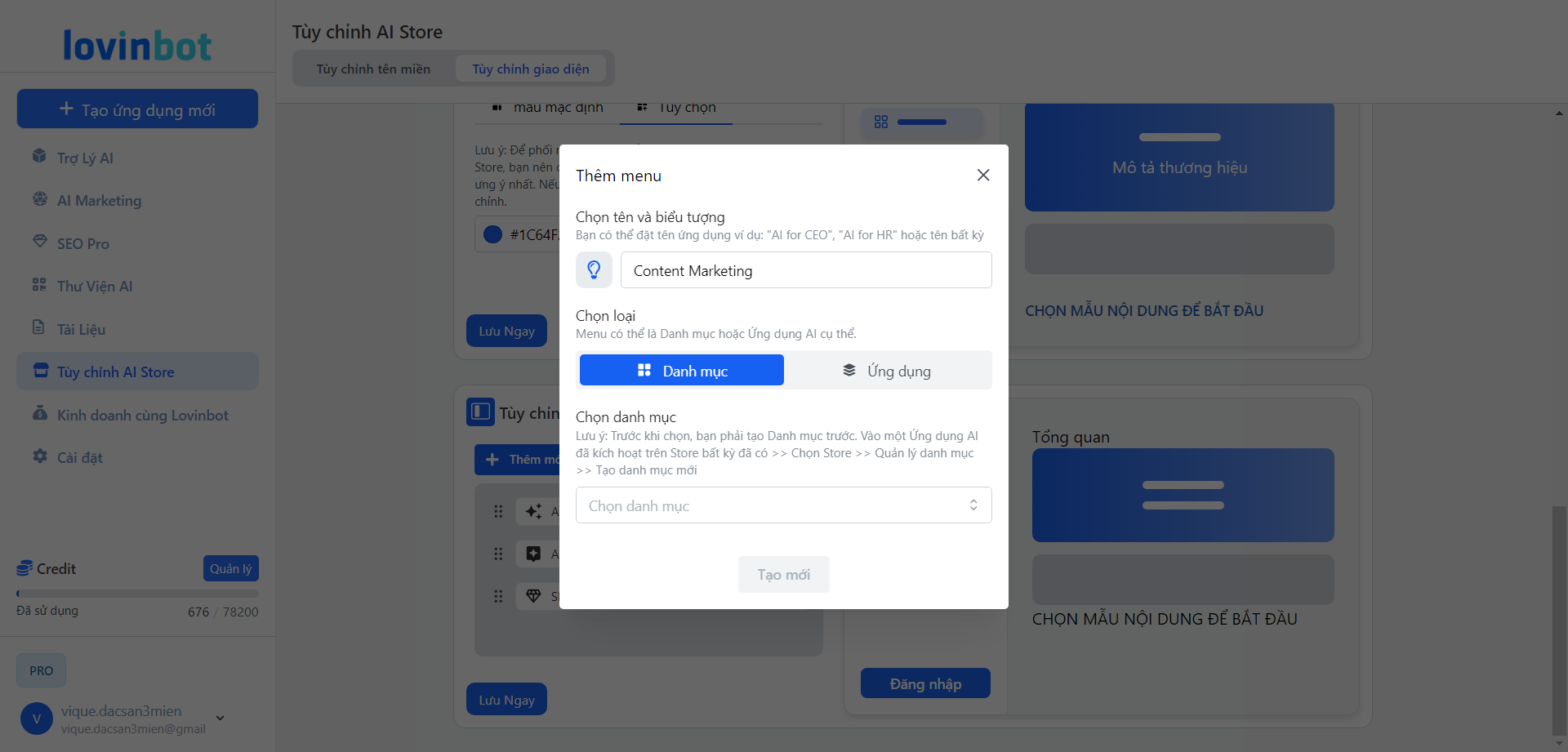This screenshot has height=752, width=1568.
Task: Click the lightbulb icon picker button
Action: (594, 269)
